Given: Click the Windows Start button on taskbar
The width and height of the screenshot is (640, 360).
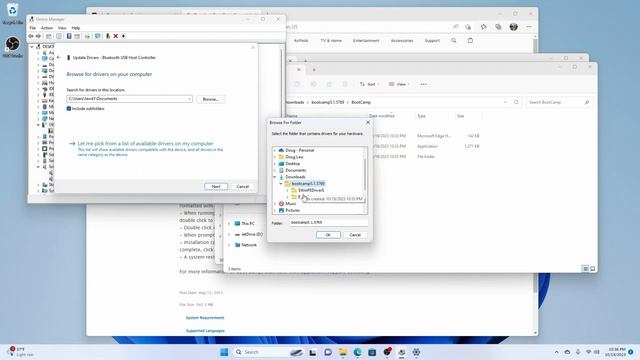Looking at the screenshot, I should 224,352.
